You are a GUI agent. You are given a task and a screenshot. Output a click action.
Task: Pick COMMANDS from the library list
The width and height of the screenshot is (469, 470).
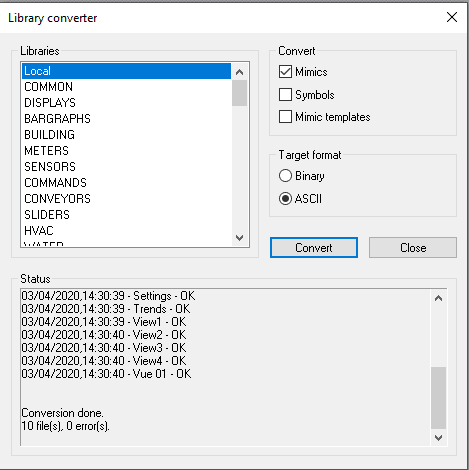[126, 183]
